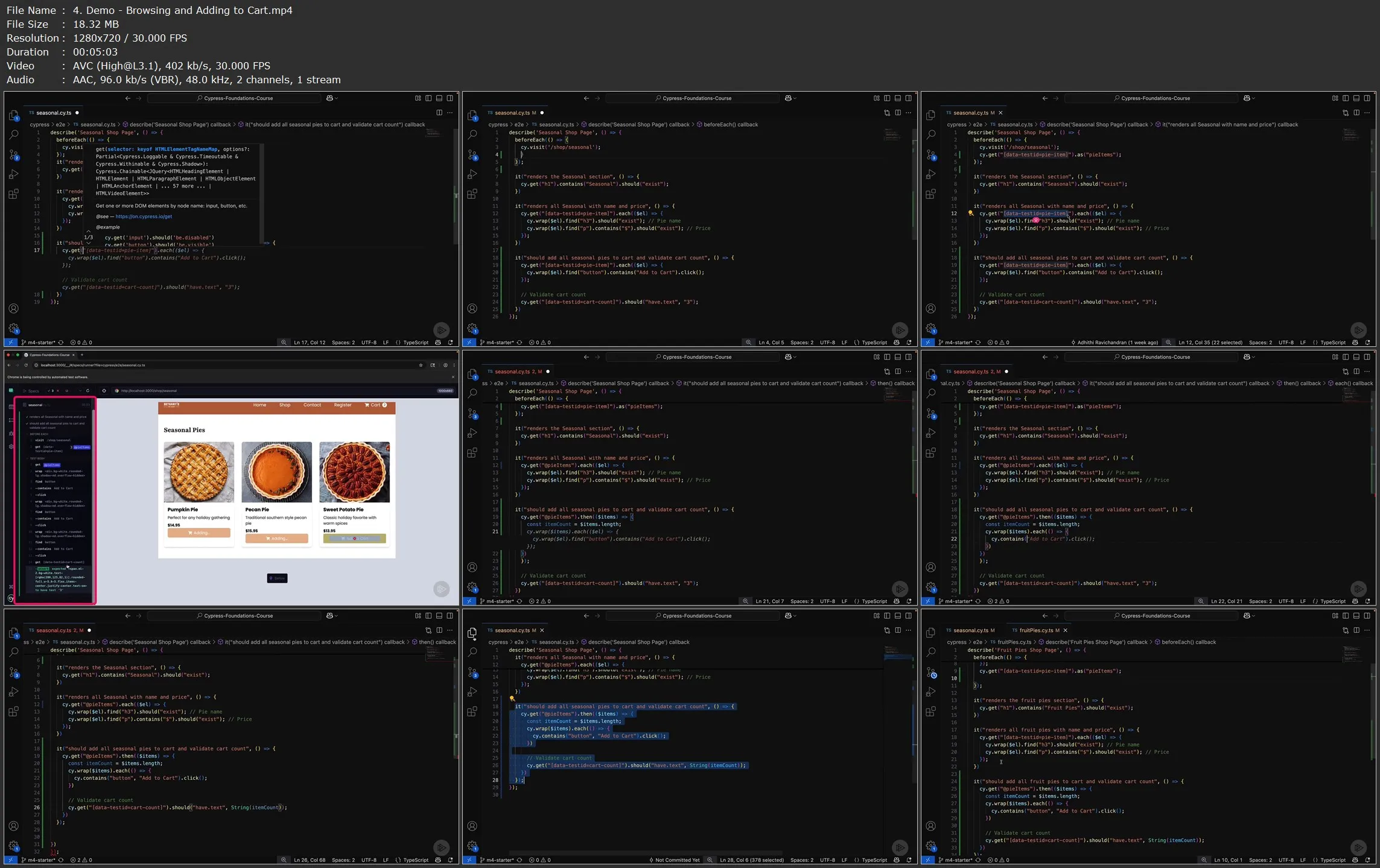Toggle primary side bar in Ln 28 window
Screen dimensions: 1380x868
887,616
